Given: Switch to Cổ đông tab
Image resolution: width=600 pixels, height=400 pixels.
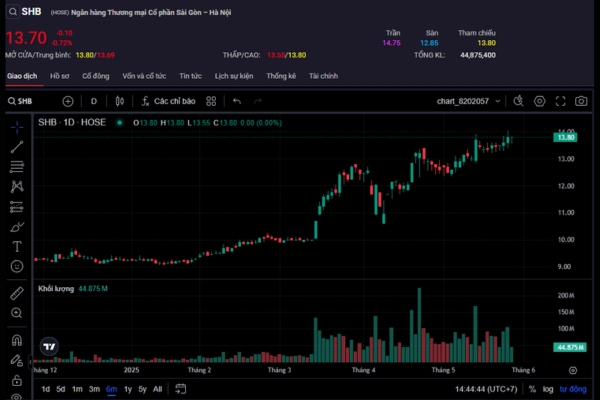Looking at the screenshot, I should pyautogui.click(x=96, y=76).
